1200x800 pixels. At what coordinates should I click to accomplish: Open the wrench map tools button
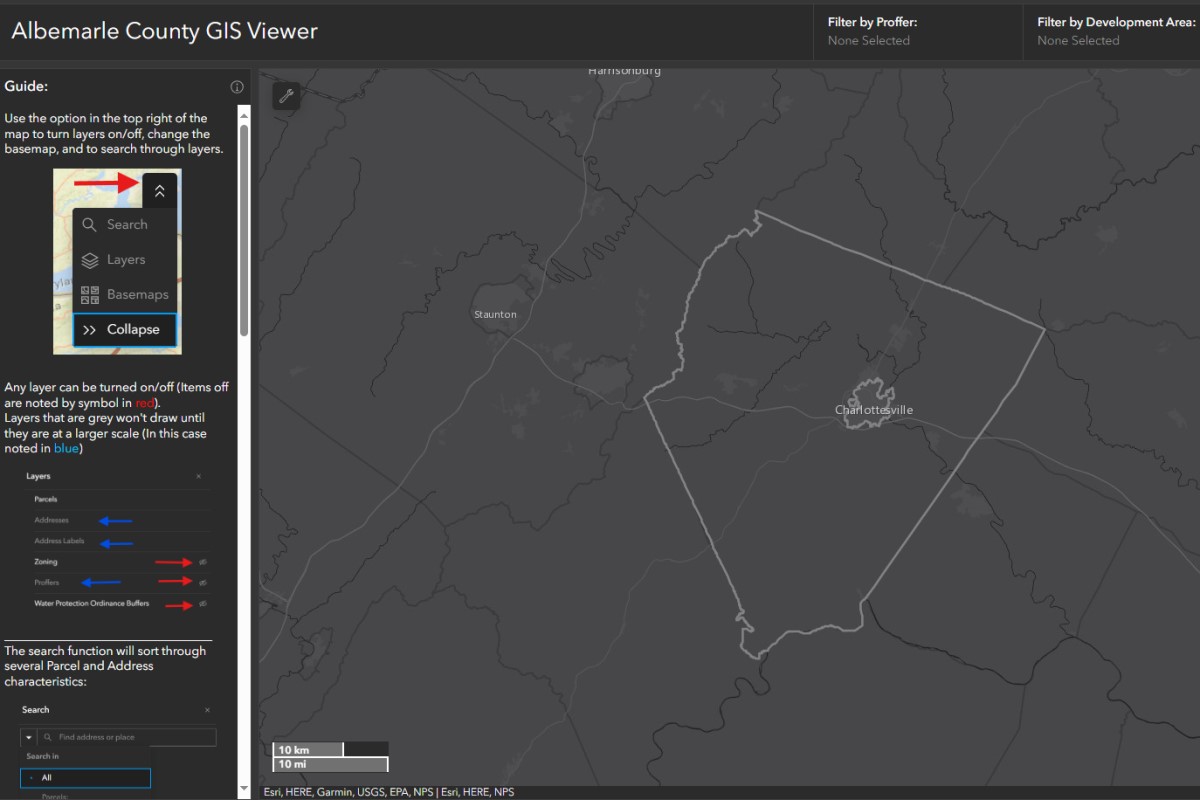(x=286, y=96)
